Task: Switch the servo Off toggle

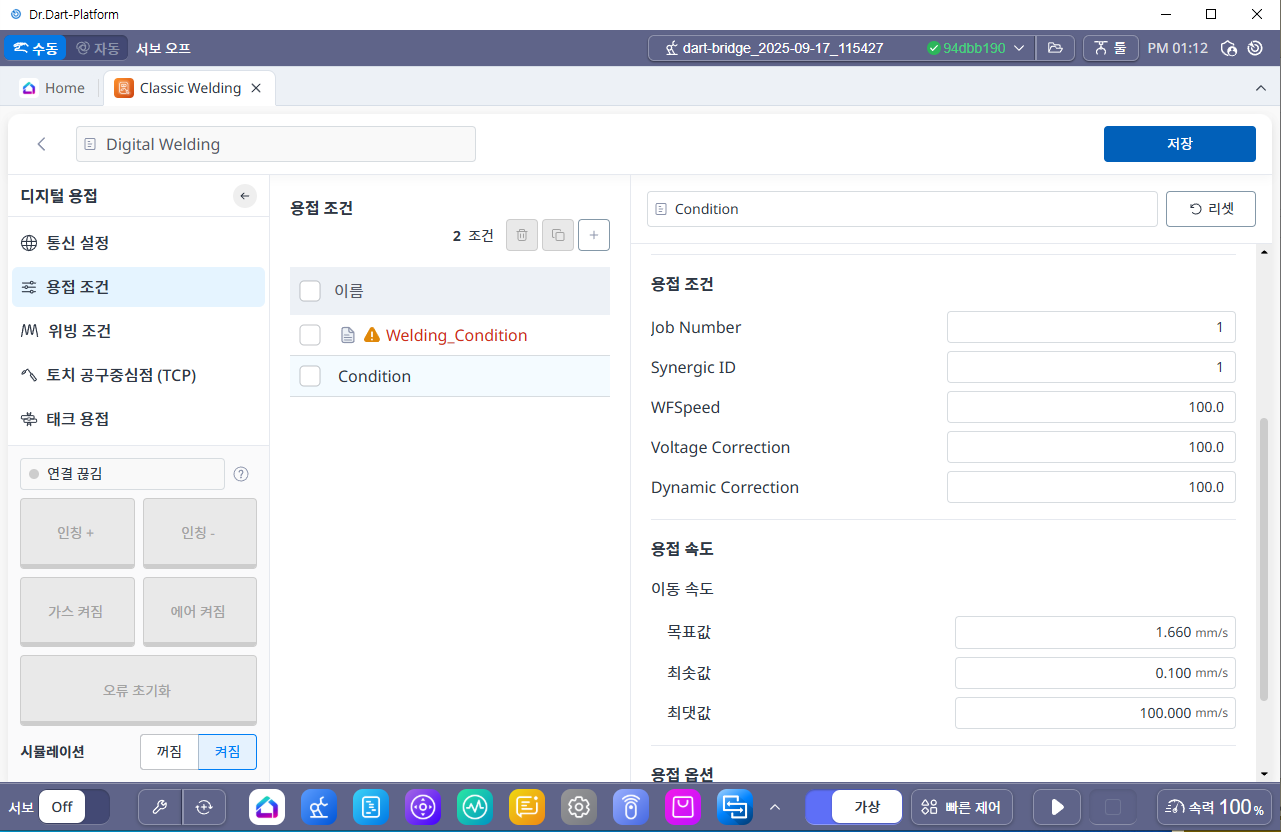Action: pos(74,807)
